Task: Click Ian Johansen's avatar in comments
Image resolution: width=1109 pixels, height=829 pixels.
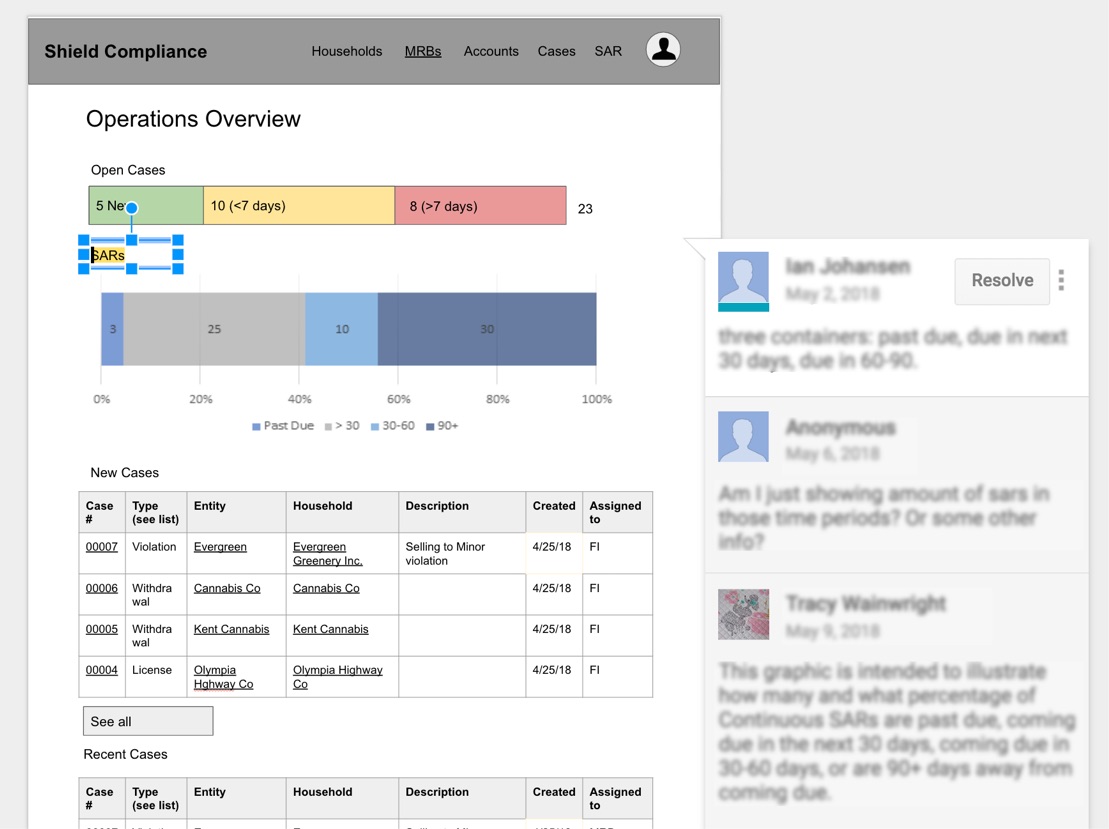Action: pyautogui.click(x=743, y=281)
